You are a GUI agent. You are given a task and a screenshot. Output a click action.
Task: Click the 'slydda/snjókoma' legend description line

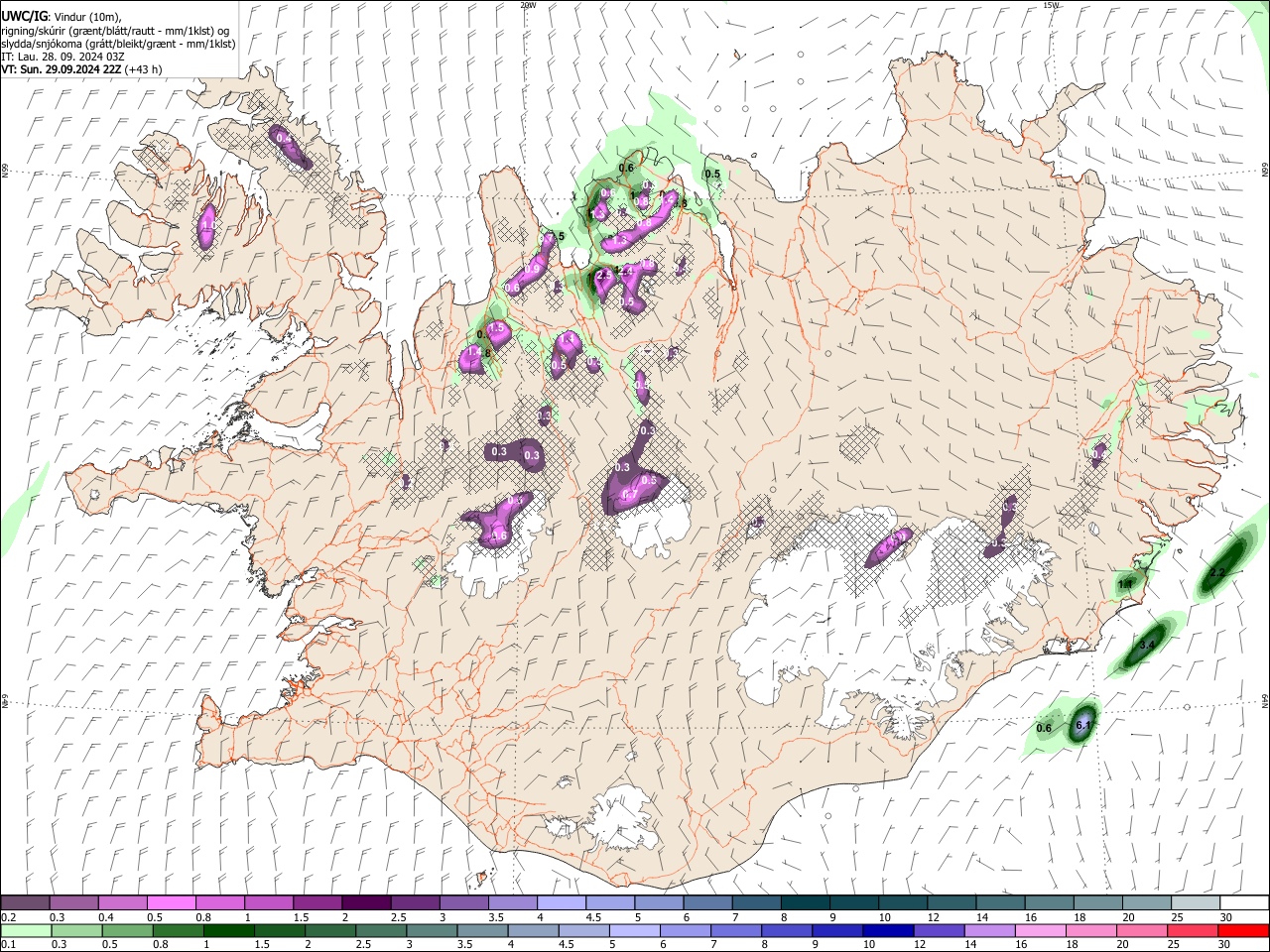click(117, 43)
